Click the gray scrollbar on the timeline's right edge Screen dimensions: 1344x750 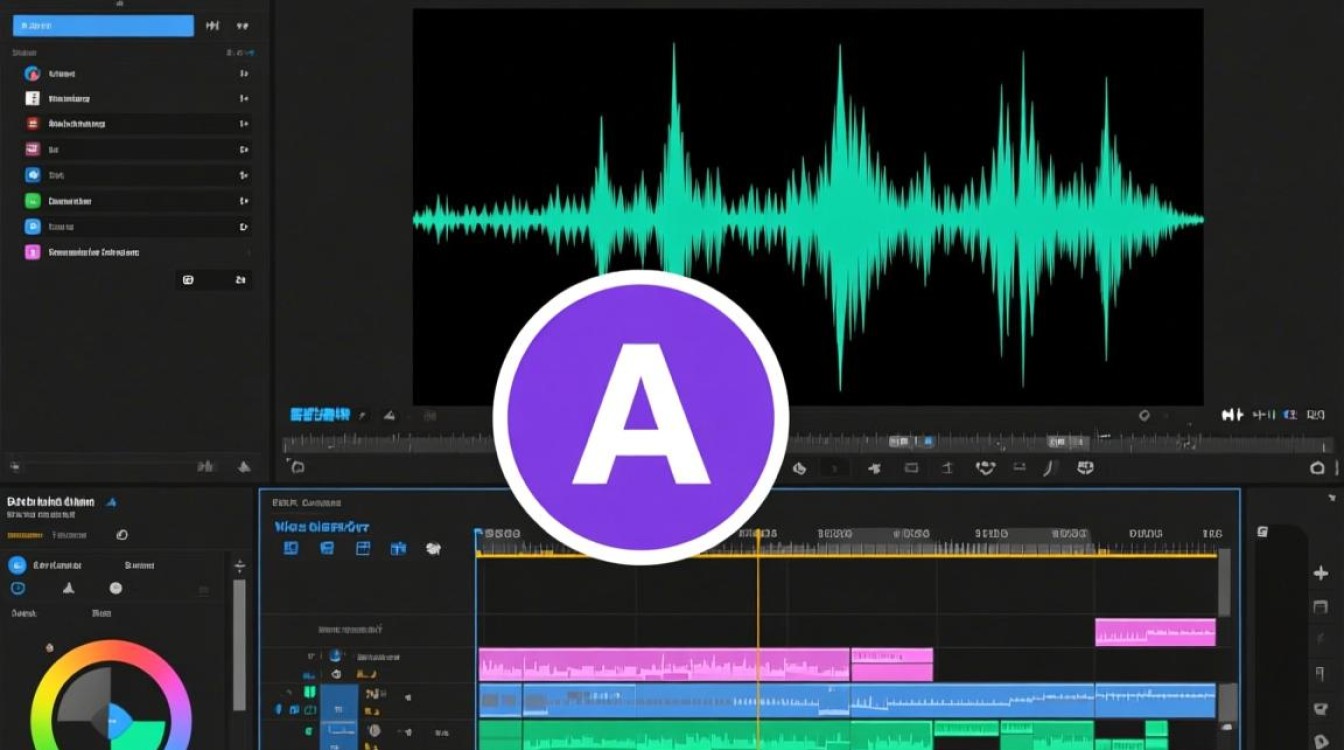[x=1224, y=583]
